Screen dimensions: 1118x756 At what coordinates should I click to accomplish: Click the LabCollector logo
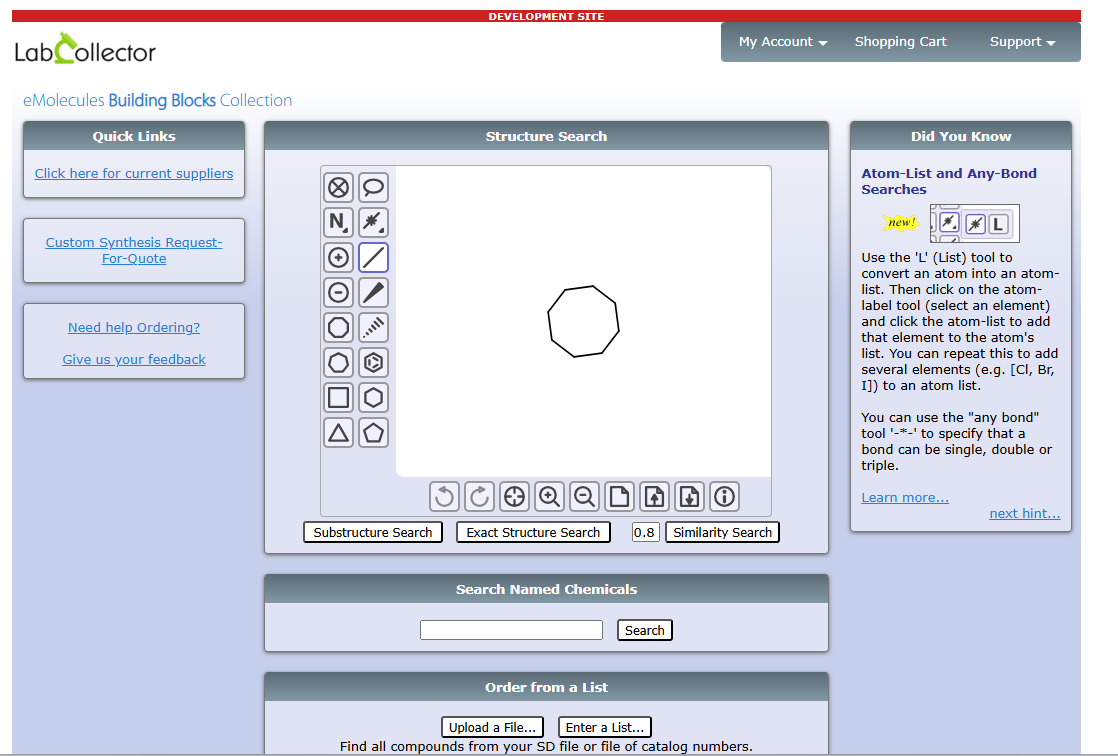[85, 49]
